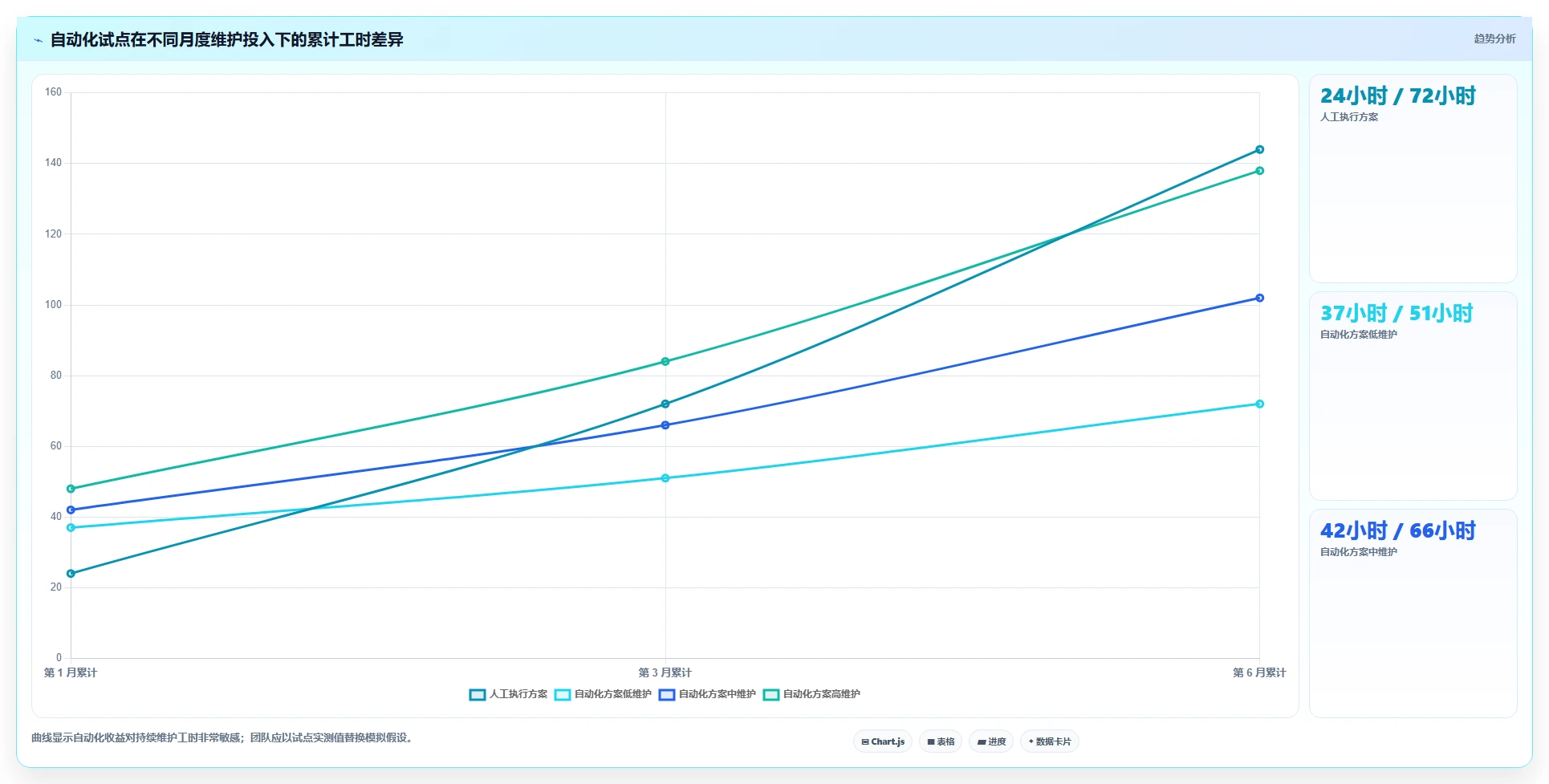The height and width of the screenshot is (784, 1549).
Task: Toggle the 人工执行方案 legend entry
Action: click(508, 694)
